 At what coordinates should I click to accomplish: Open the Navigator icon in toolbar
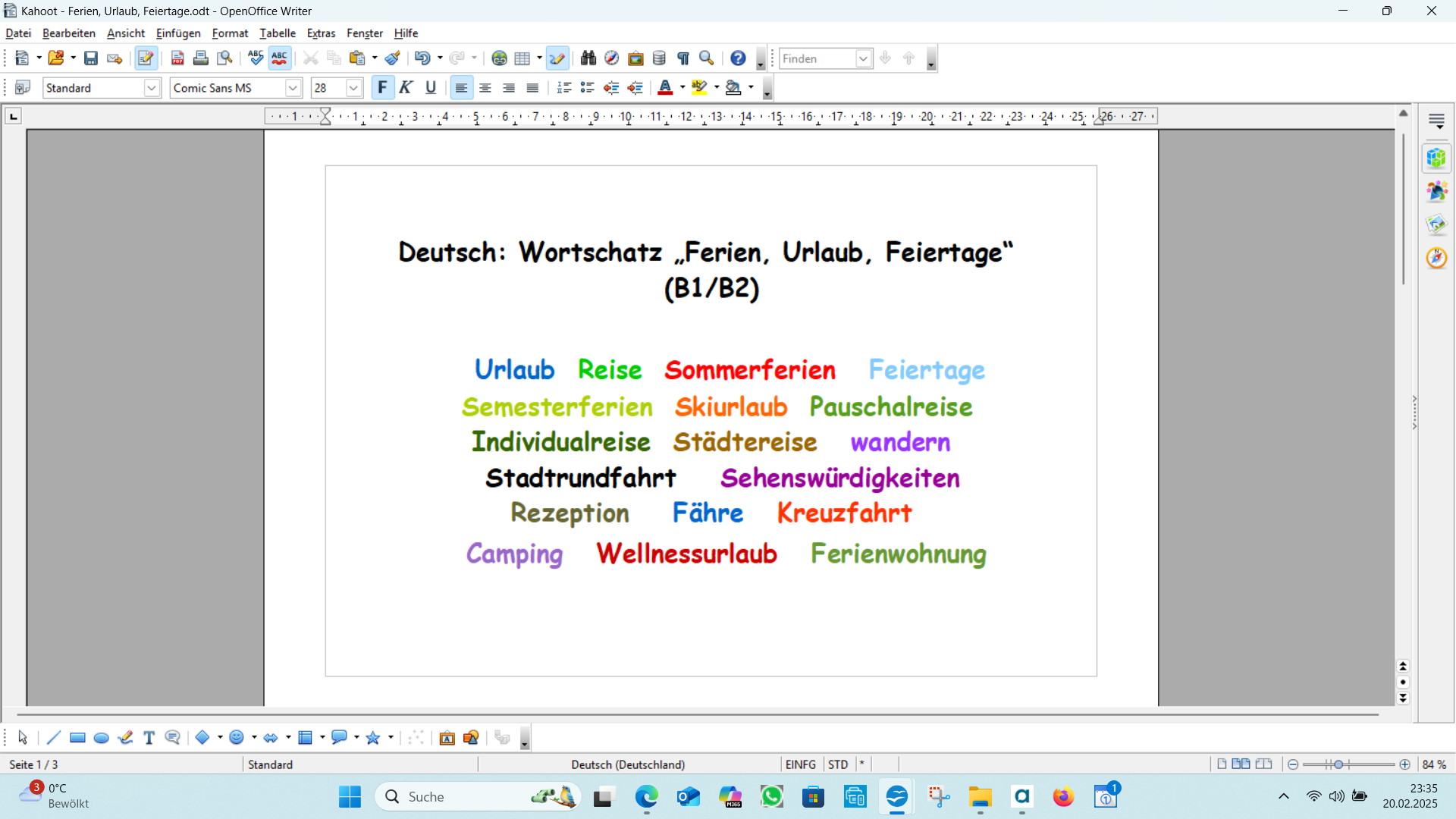click(612, 58)
